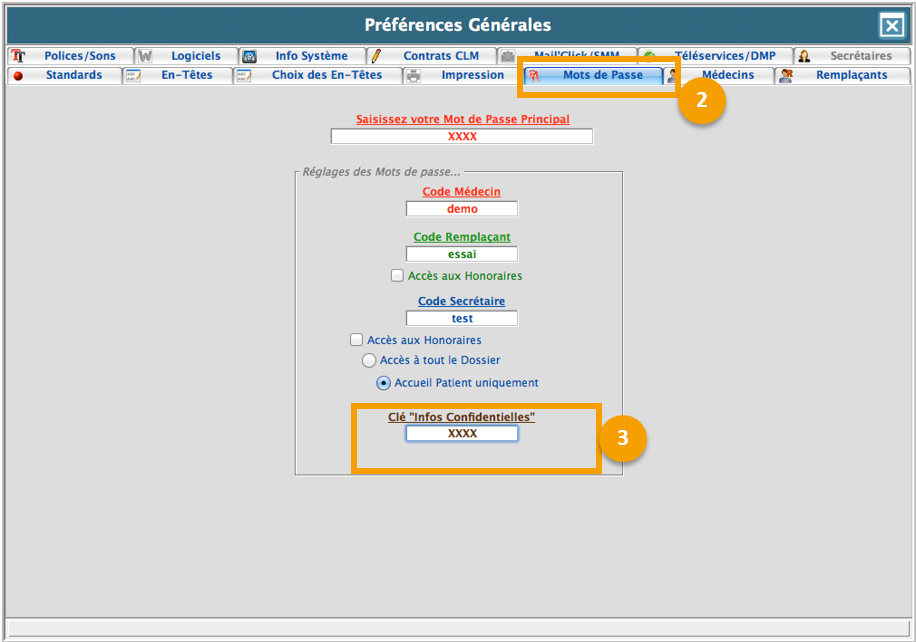Click the Info Système tab icon
The height and width of the screenshot is (642, 916).
250,57
